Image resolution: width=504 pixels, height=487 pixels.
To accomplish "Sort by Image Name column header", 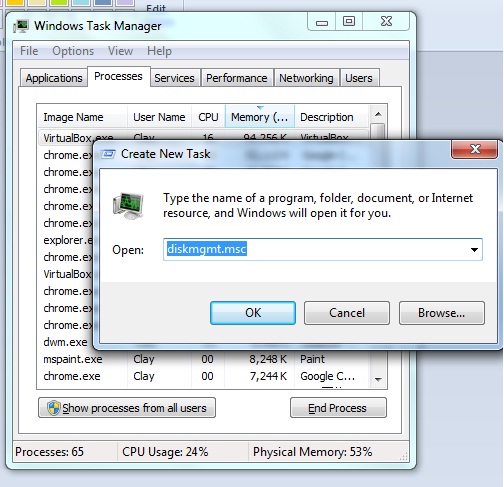I will pos(82,117).
